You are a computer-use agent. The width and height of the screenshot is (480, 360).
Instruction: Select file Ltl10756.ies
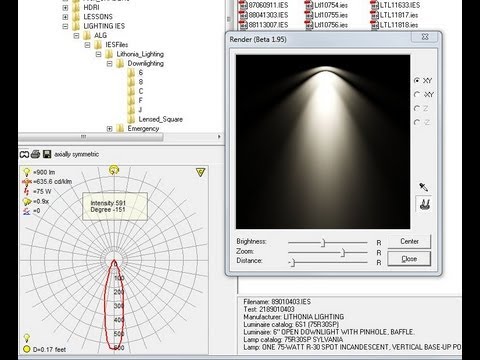[326, 25]
